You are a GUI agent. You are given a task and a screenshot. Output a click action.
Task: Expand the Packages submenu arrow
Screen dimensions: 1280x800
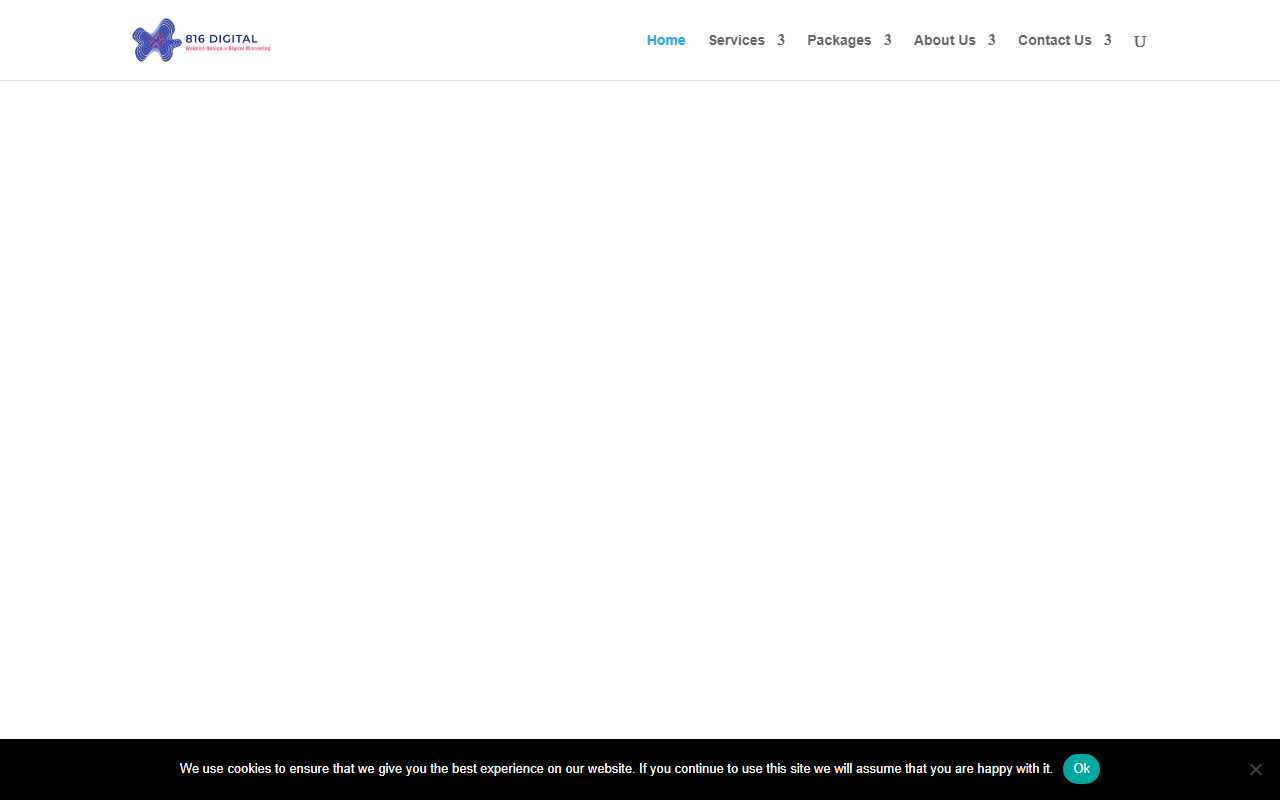point(887,40)
